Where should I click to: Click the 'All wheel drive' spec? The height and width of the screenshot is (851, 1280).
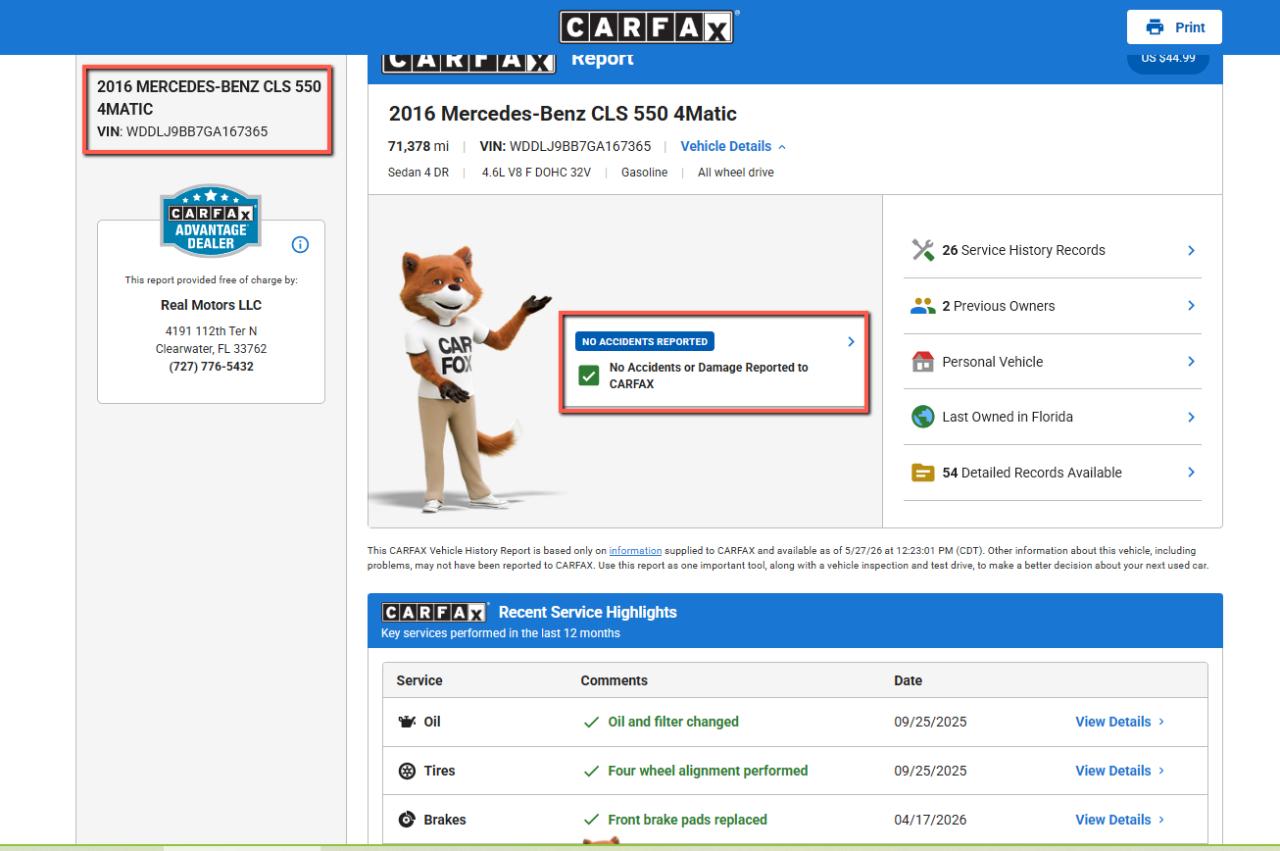[x=736, y=172]
